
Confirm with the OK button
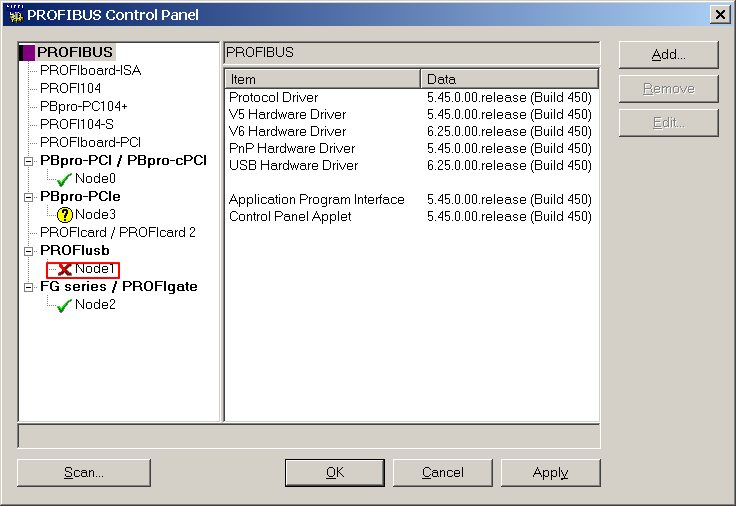pyautogui.click(x=335, y=473)
